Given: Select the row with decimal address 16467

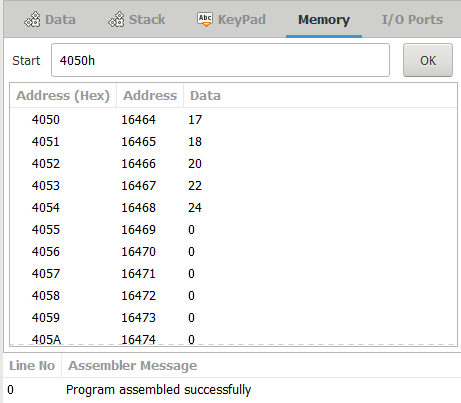Looking at the screenshot, I should 233,186.
